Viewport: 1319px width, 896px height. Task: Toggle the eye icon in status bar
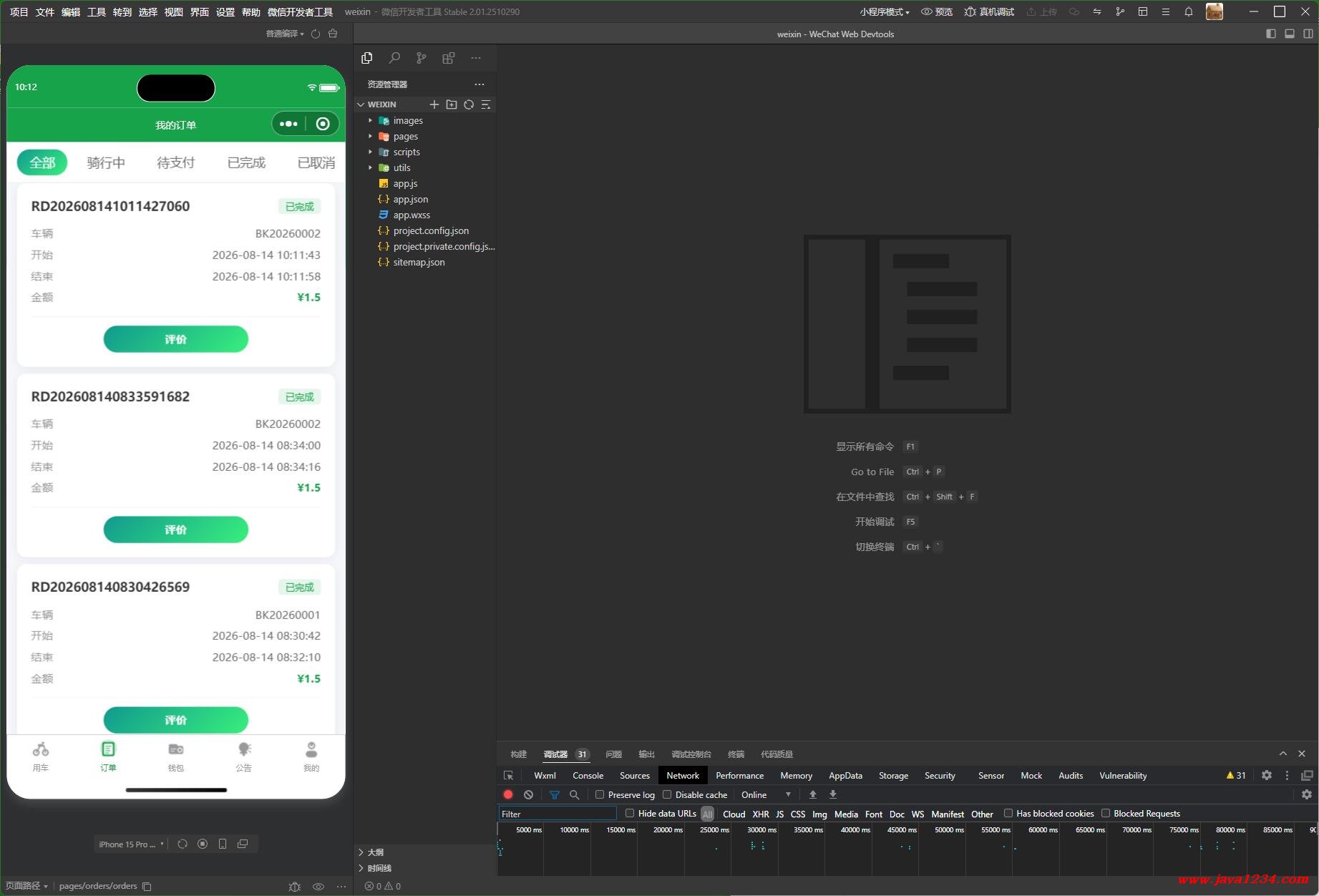coord(318,886)
